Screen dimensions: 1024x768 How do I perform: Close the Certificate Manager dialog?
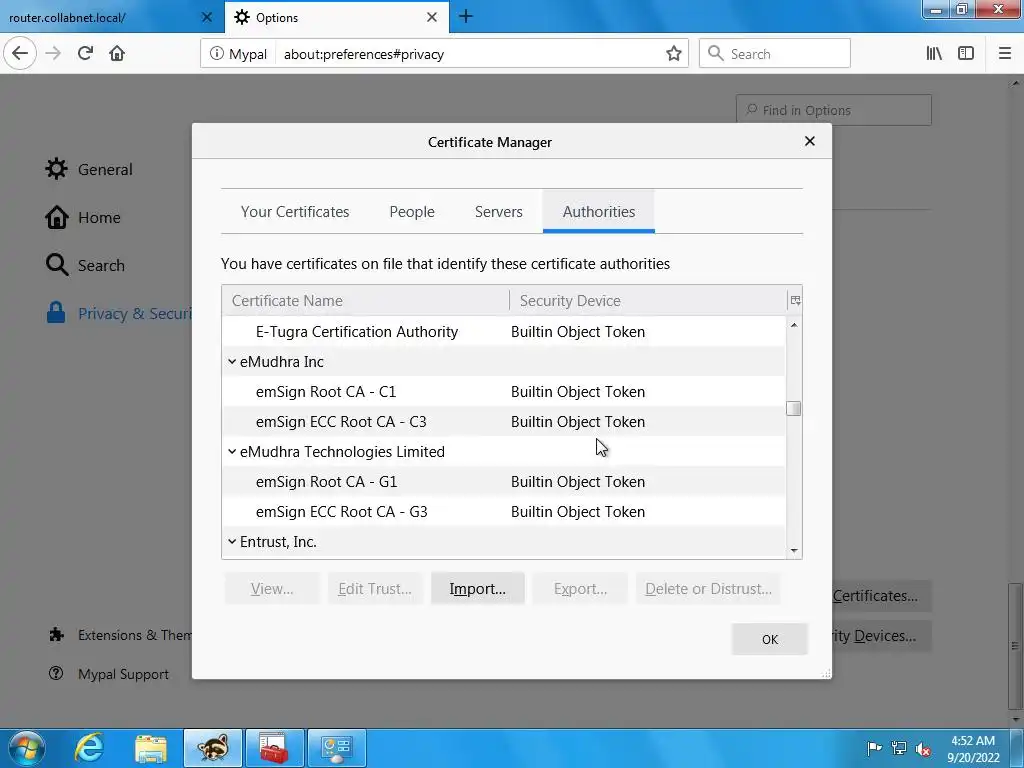810,141
